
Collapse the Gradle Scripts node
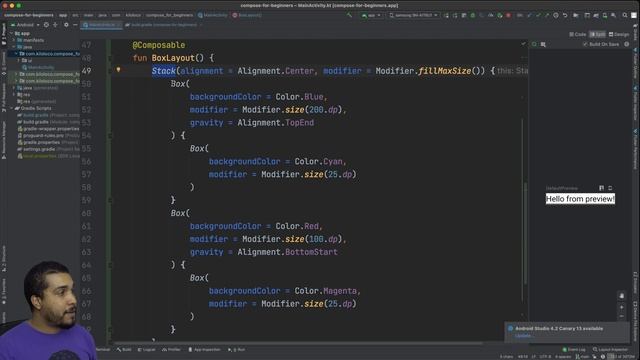[x=11, y=108]
